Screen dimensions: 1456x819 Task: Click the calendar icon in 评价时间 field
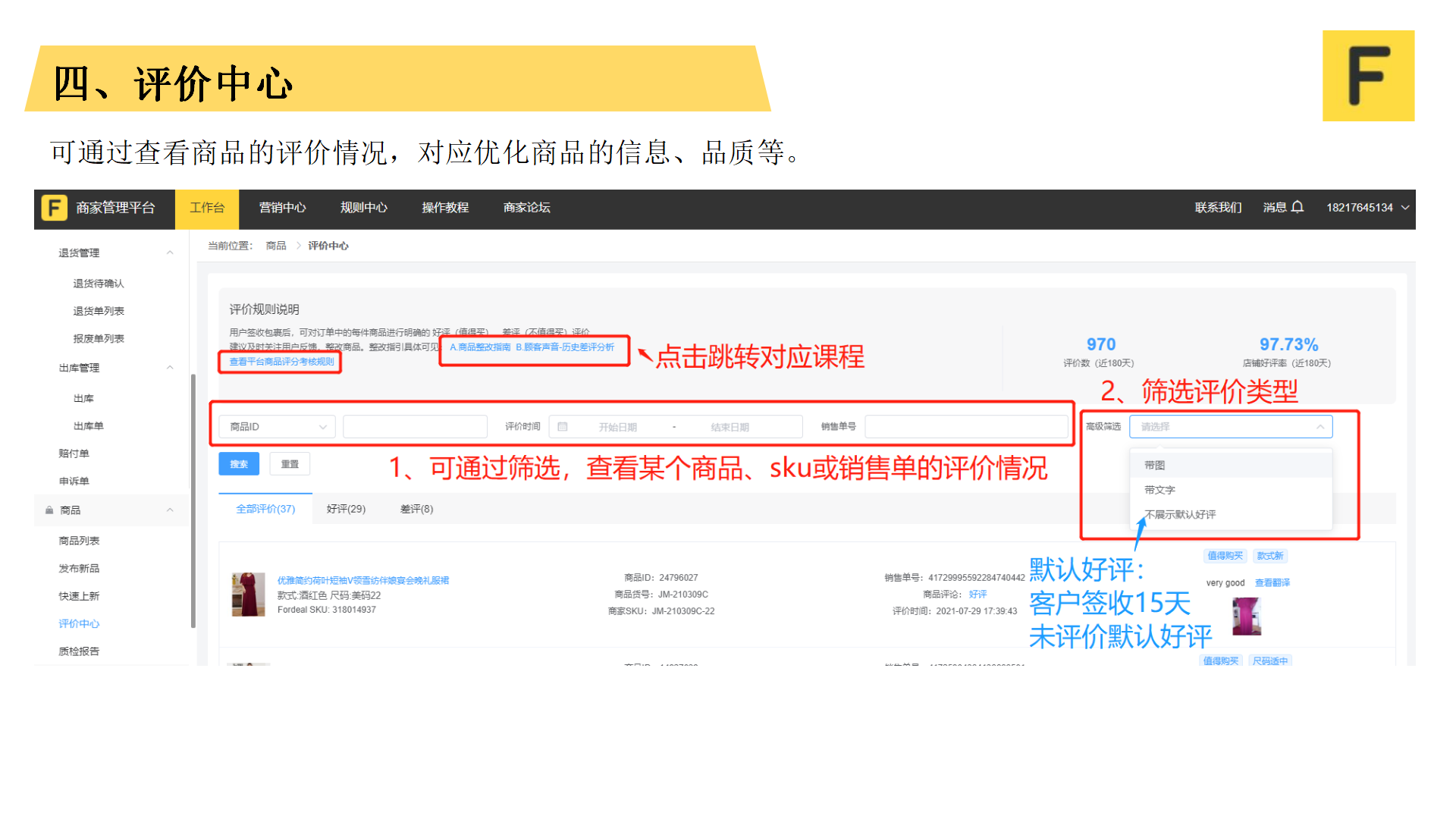(x=563, y=427)
